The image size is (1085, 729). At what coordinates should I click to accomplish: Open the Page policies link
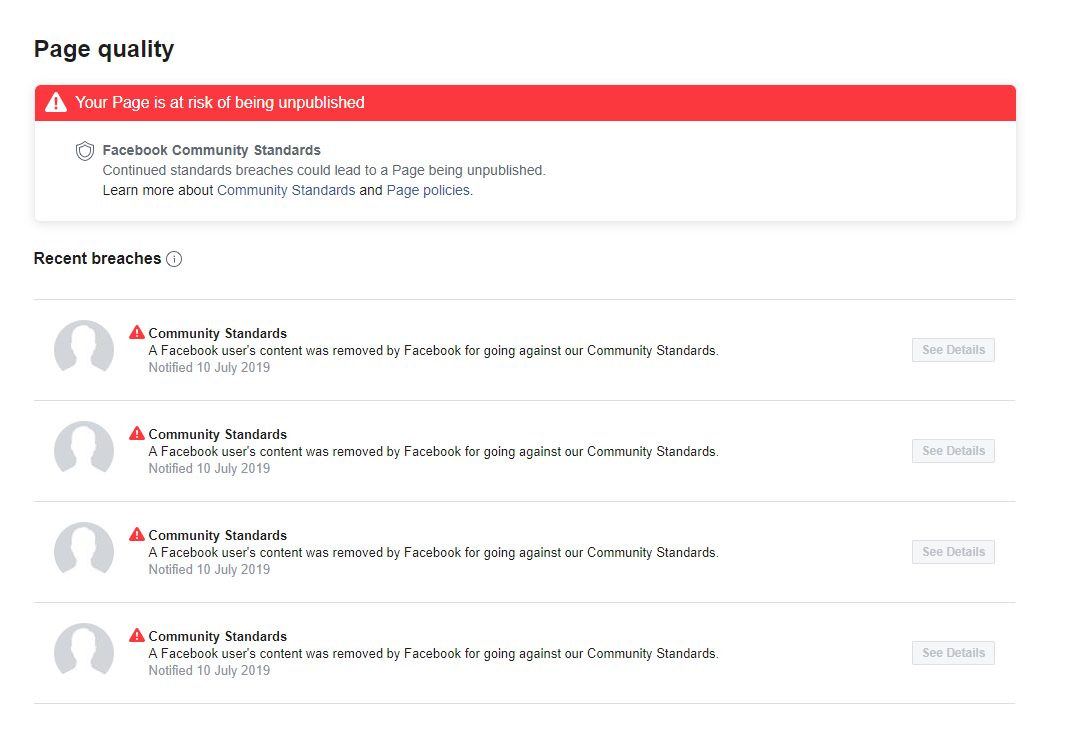tap(428, 190)
